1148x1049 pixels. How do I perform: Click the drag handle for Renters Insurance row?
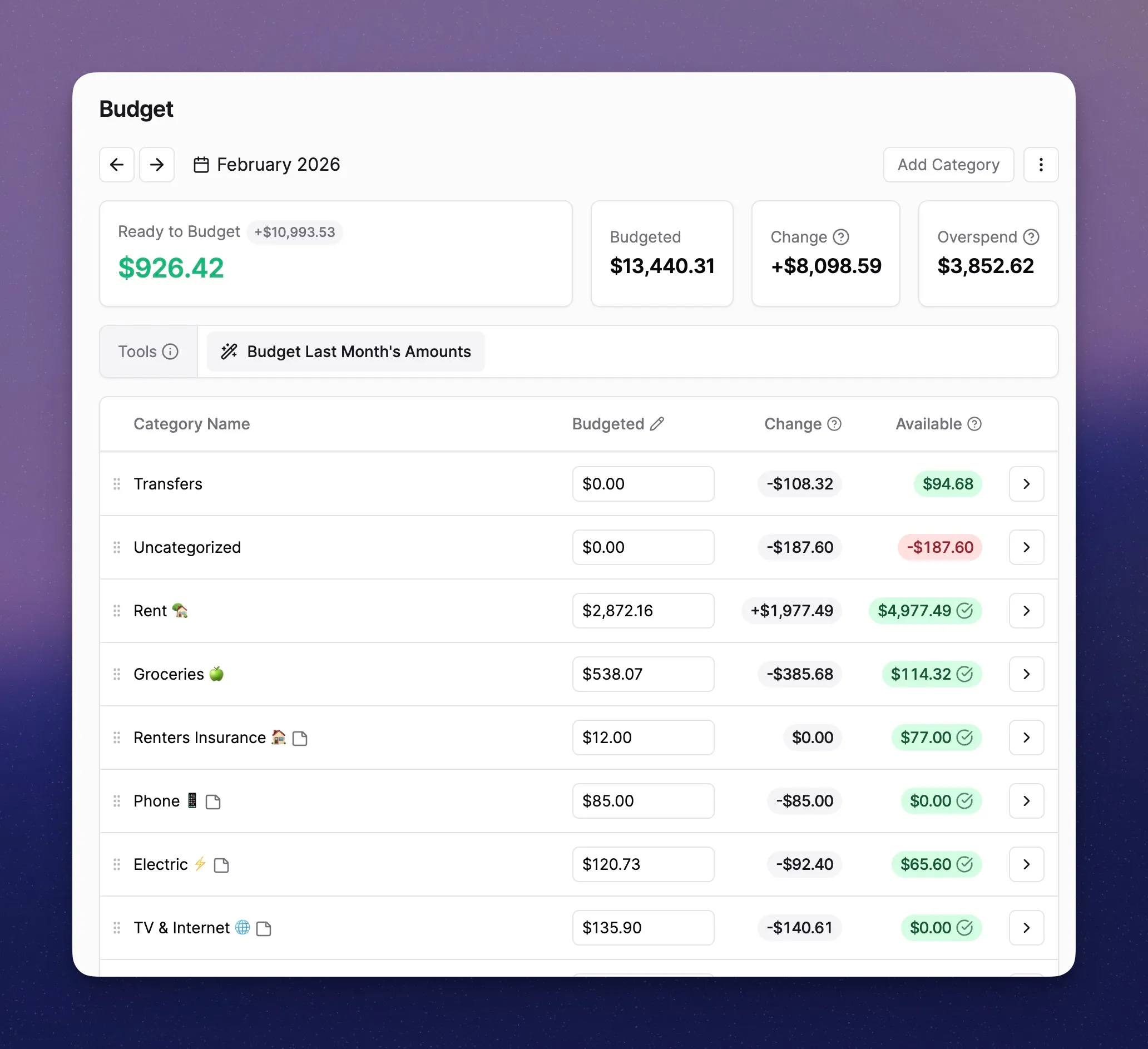click(117, 737)
